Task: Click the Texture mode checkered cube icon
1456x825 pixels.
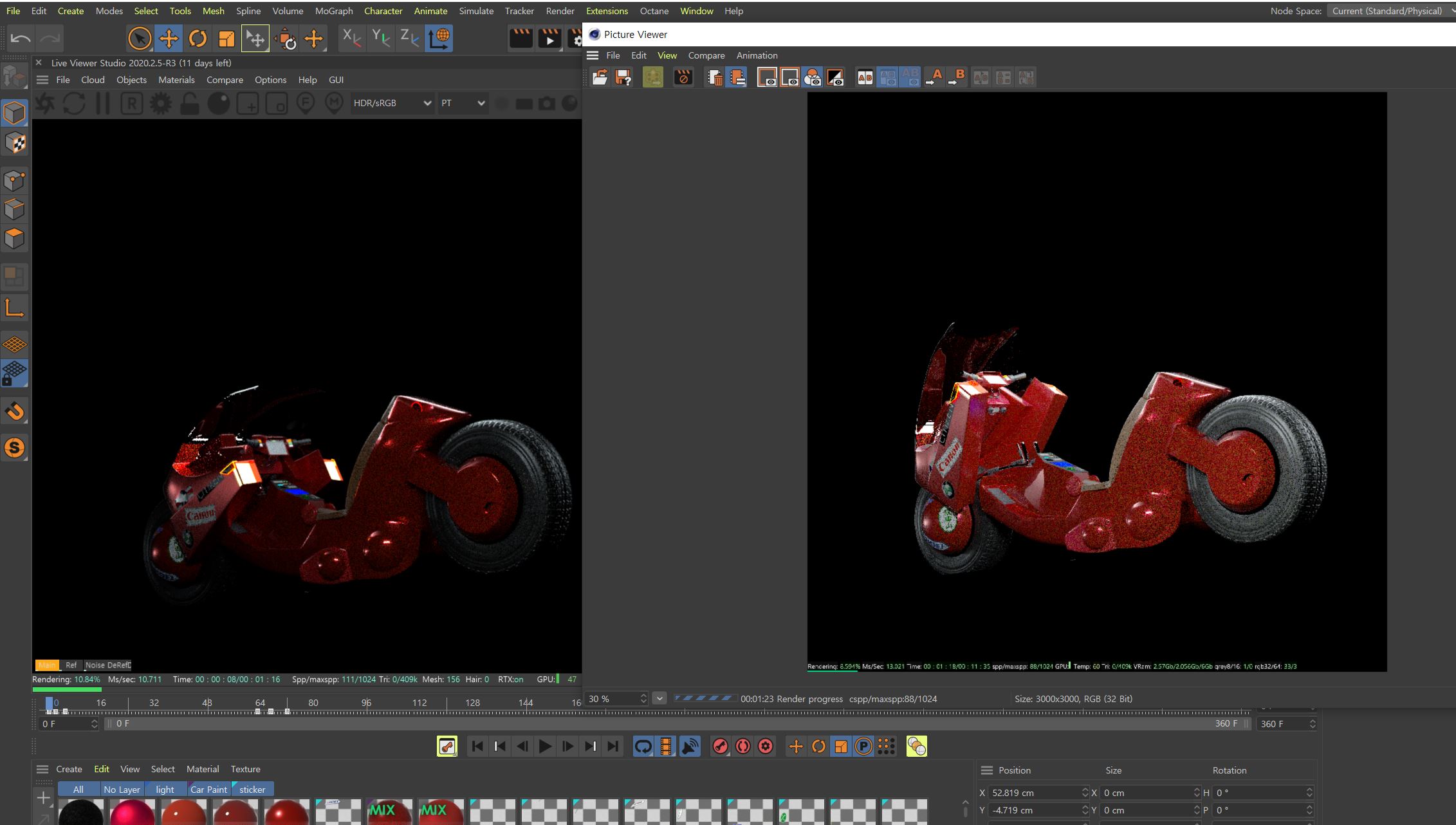Action: (x=14, y=142)
